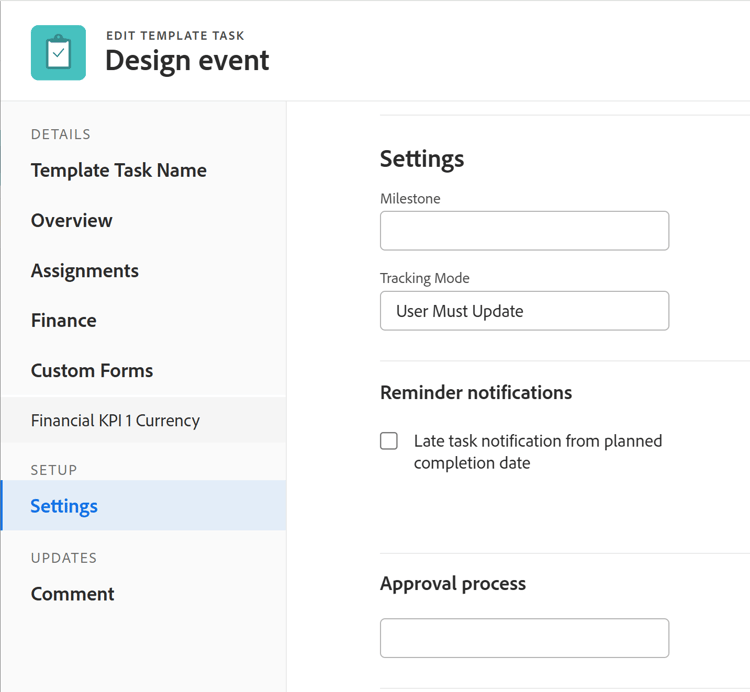
Task: Click the template task clipboard icon
Action: [58, 53]
